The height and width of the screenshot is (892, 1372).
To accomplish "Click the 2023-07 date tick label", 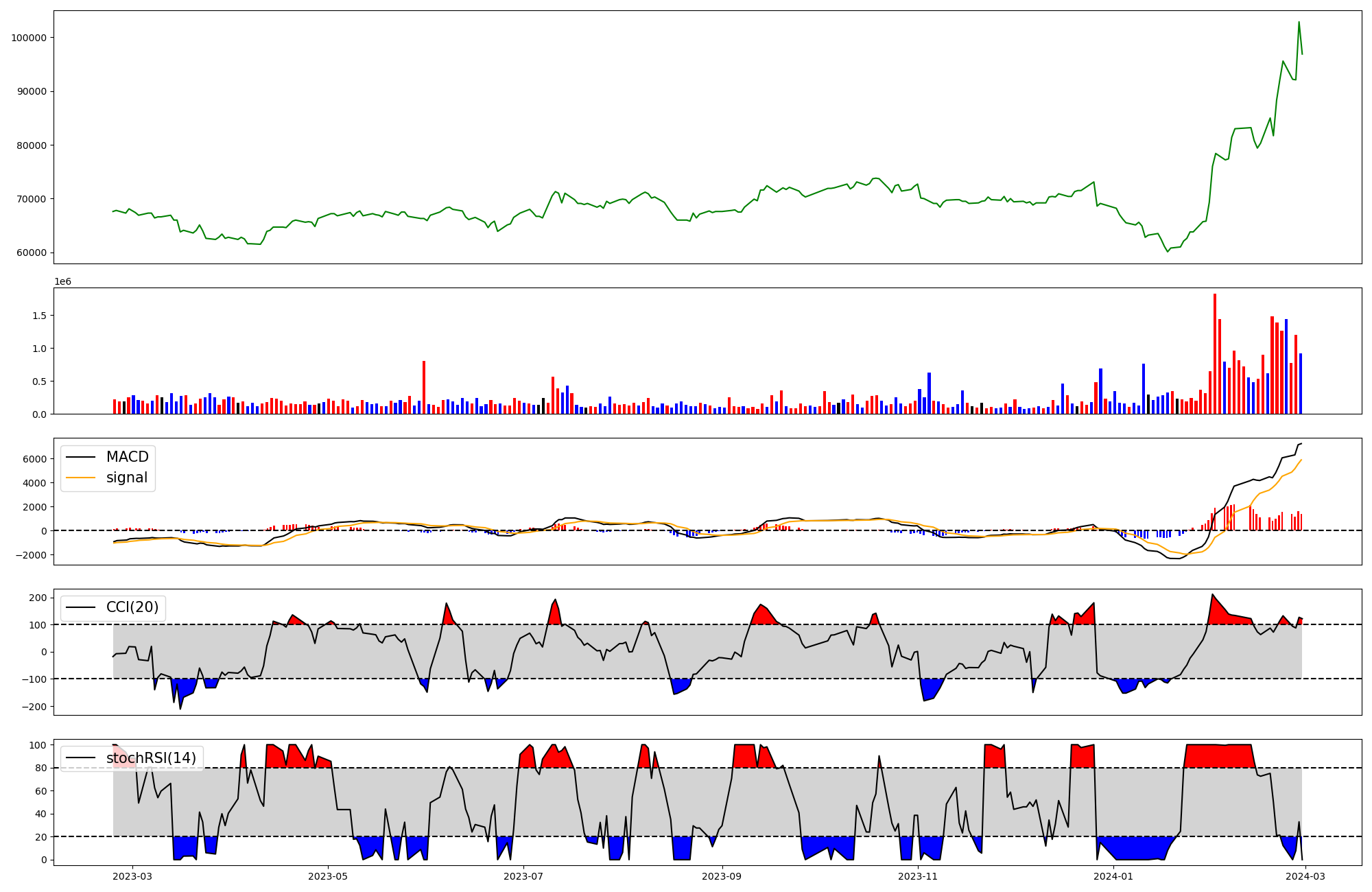I will (x=524, y=876).
